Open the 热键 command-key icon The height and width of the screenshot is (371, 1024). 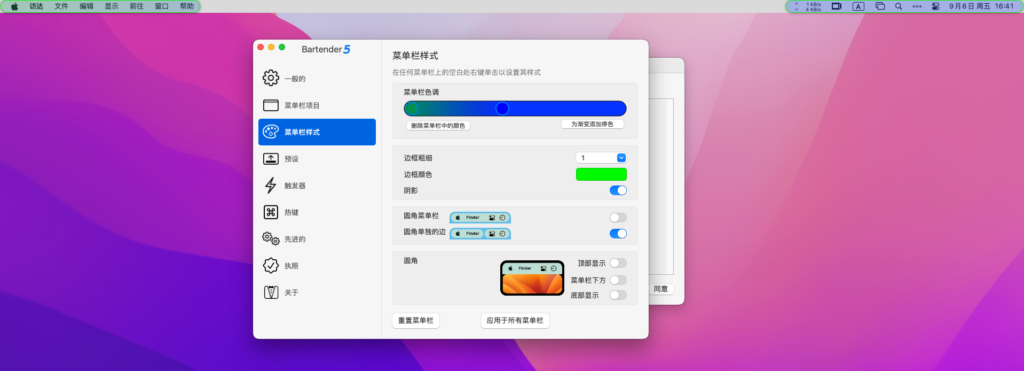(x=270, y=212)
